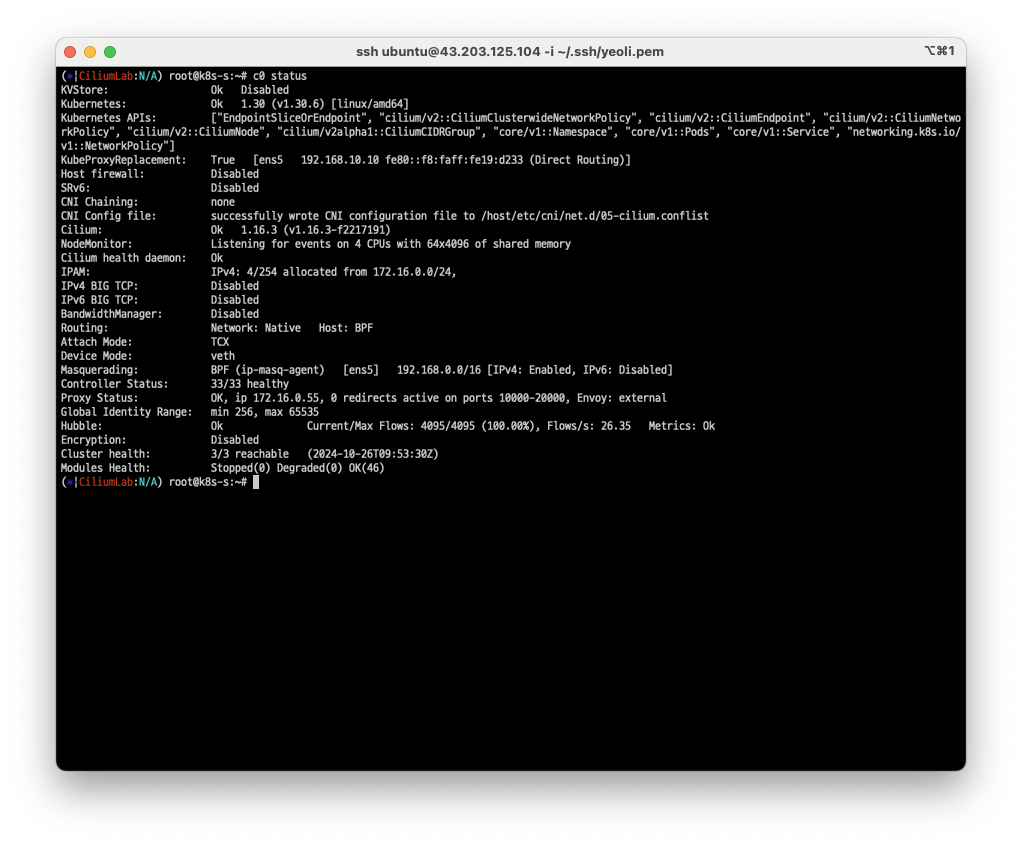Click '33/33 healthy' controller status
Viewport: 1022px width, 845px height.
click(250, 385)
